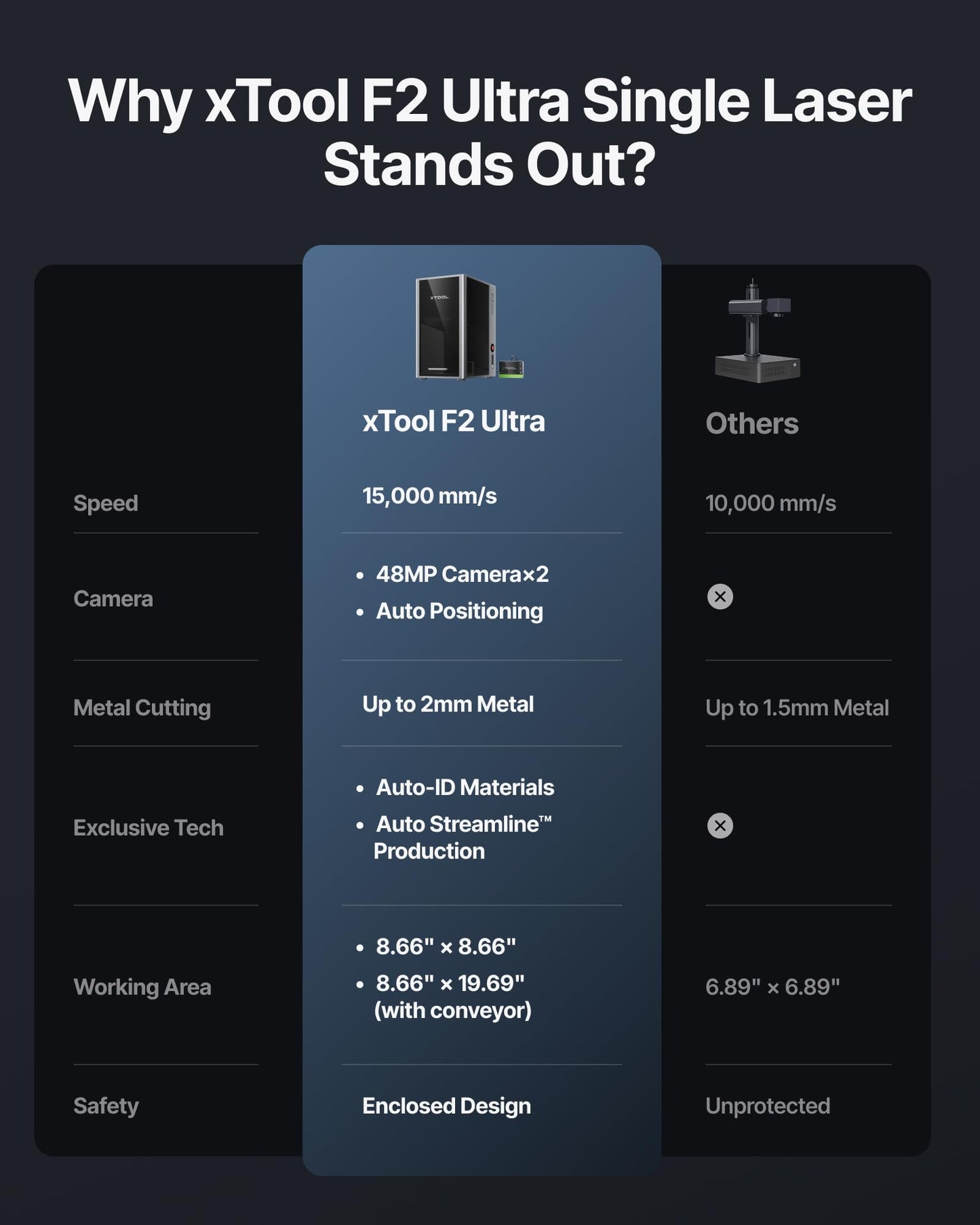This screenshot has height=1225, width=980.
Task: Select the Safety row label
Action: pos(106,1106)
